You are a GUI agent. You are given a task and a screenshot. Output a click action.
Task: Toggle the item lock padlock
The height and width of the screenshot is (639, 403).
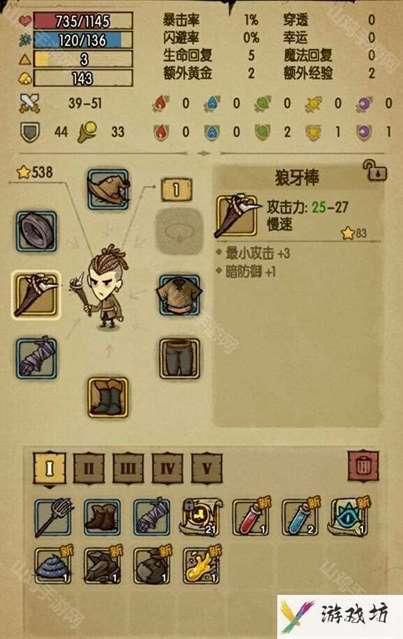click(374, 170)
